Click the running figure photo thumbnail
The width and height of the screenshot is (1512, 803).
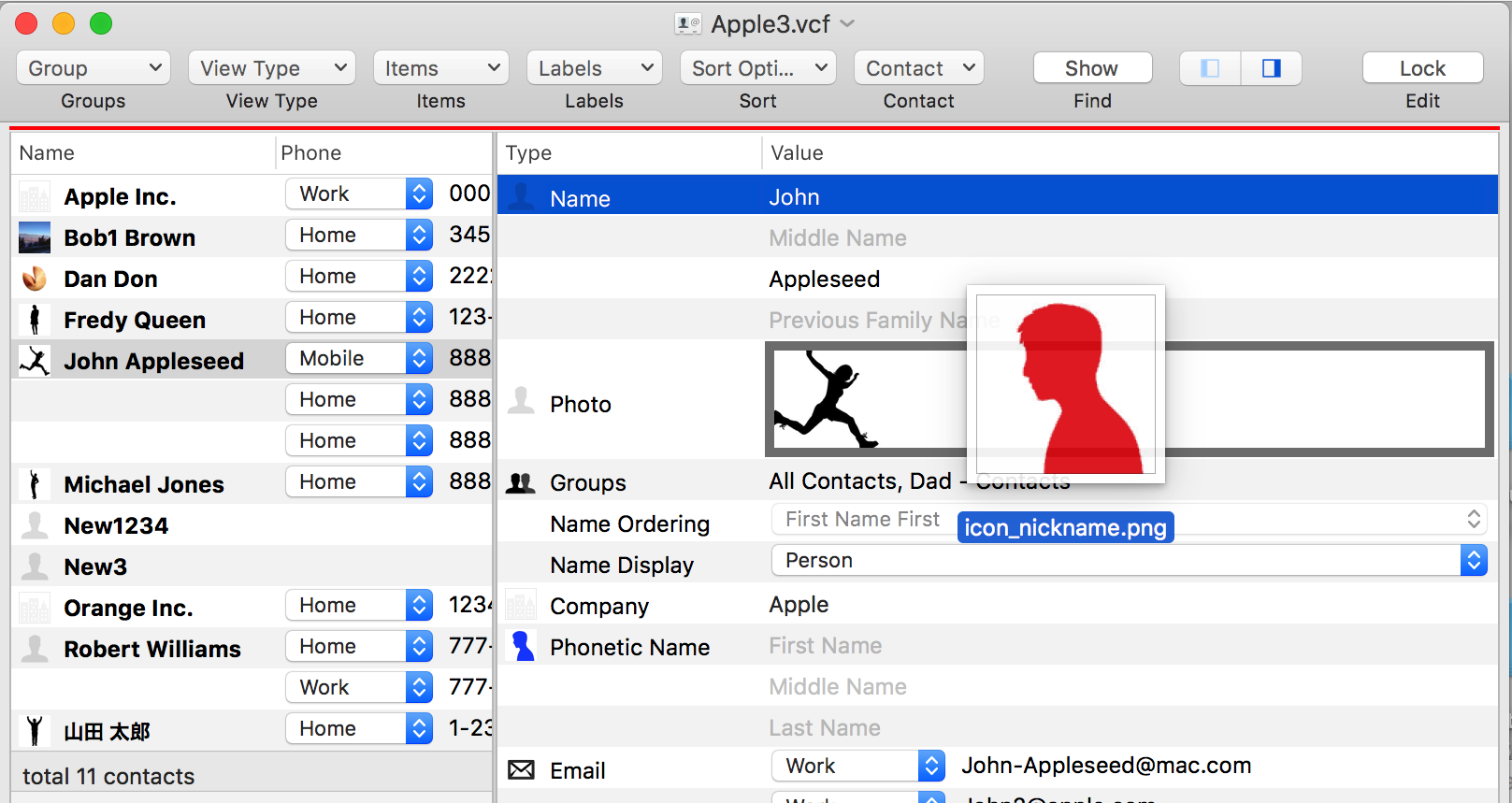click(x=828, y=400)
